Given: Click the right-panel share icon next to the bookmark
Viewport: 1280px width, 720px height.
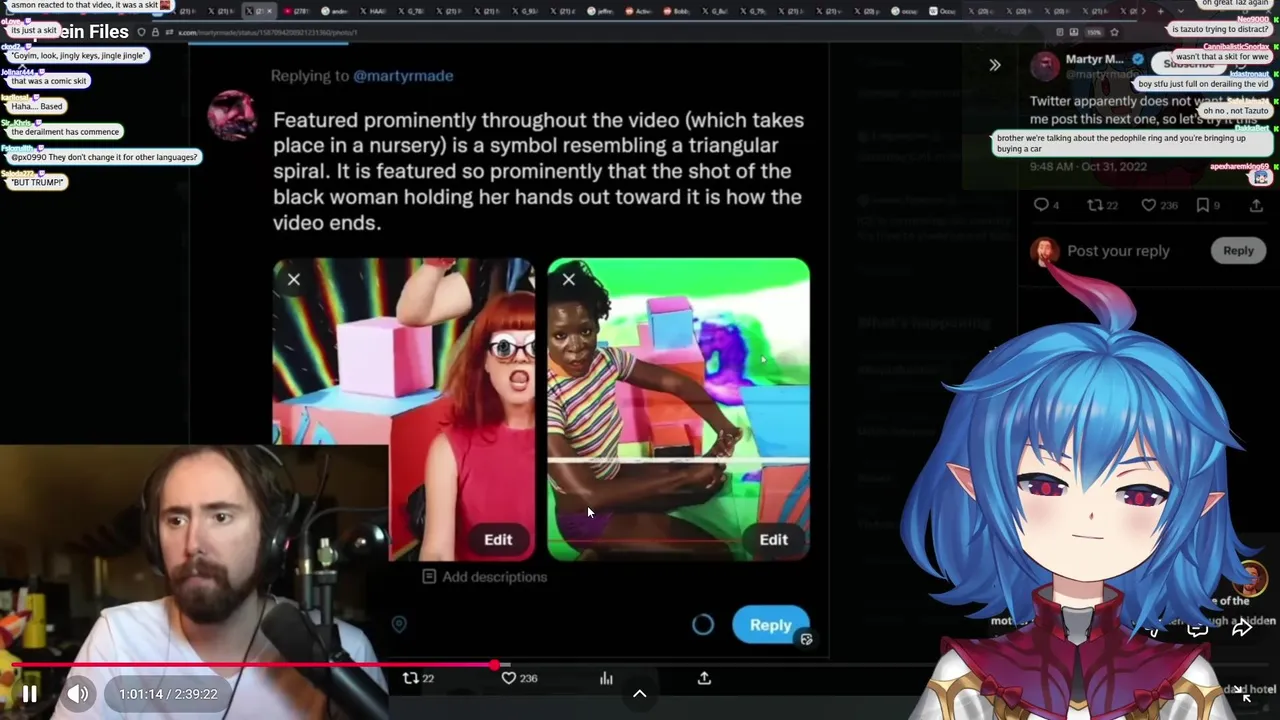Looking at the screenshot, I should pos(1256,205).
